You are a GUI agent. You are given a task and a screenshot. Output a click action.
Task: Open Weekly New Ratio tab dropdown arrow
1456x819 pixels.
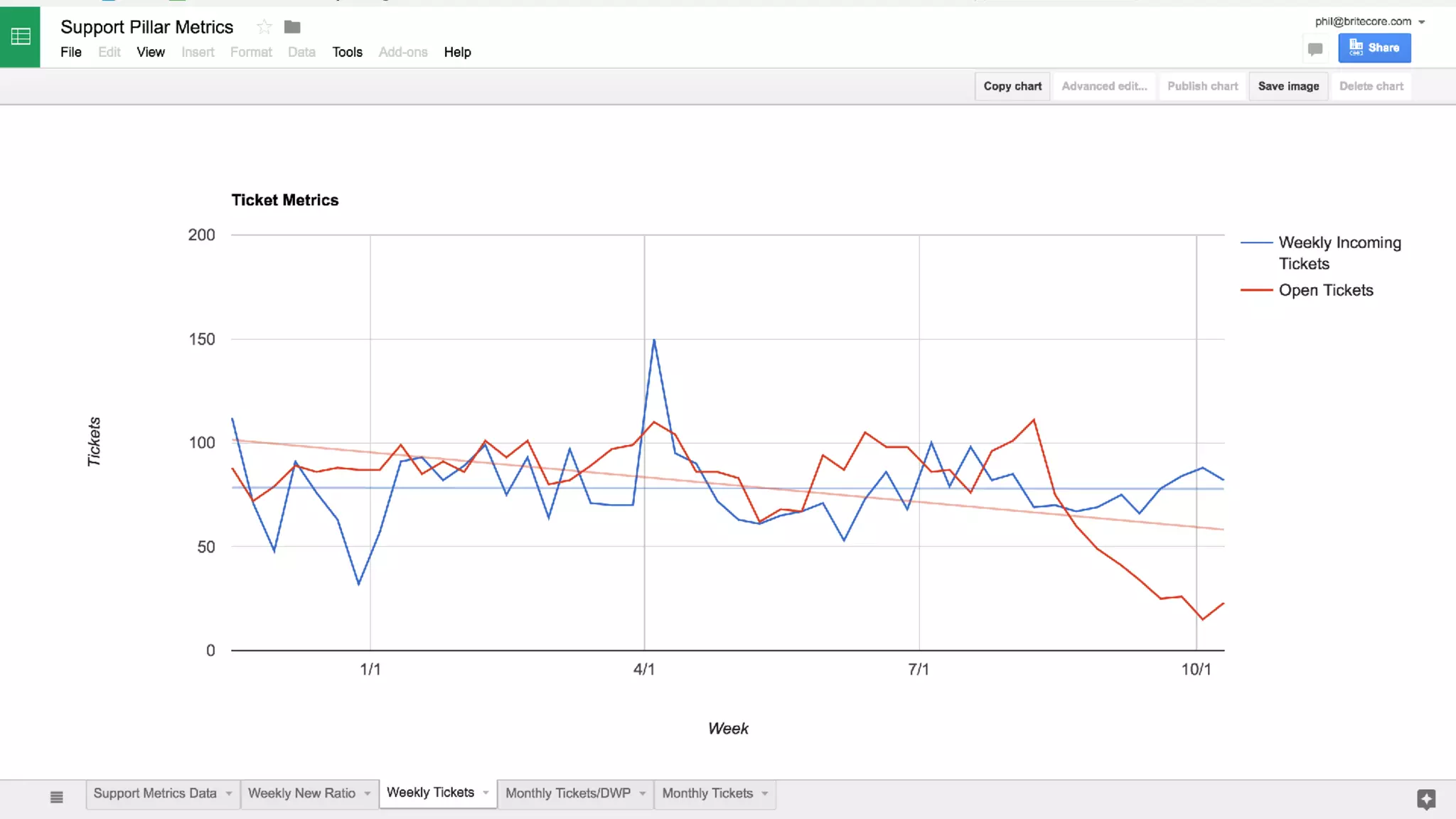click(x=368, y=793)
